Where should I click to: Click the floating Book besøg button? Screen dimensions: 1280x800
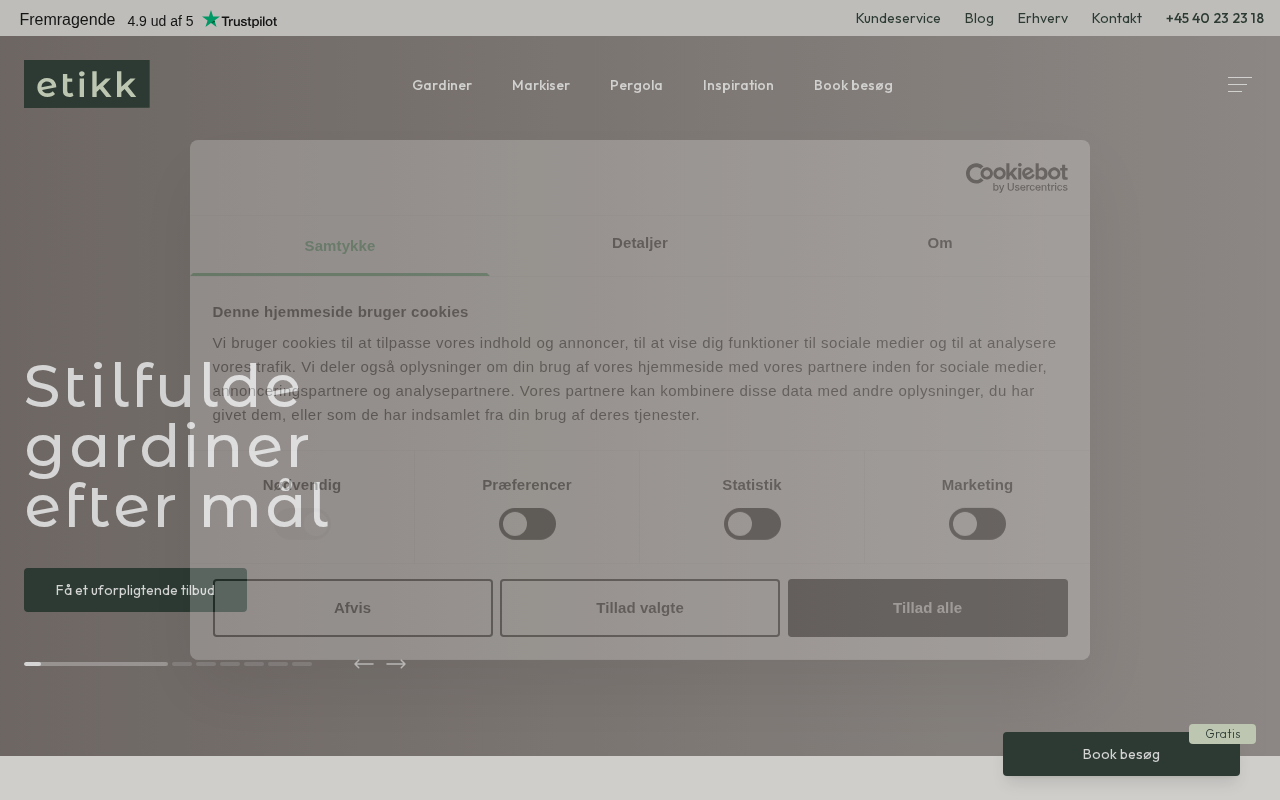point(1121,754)
